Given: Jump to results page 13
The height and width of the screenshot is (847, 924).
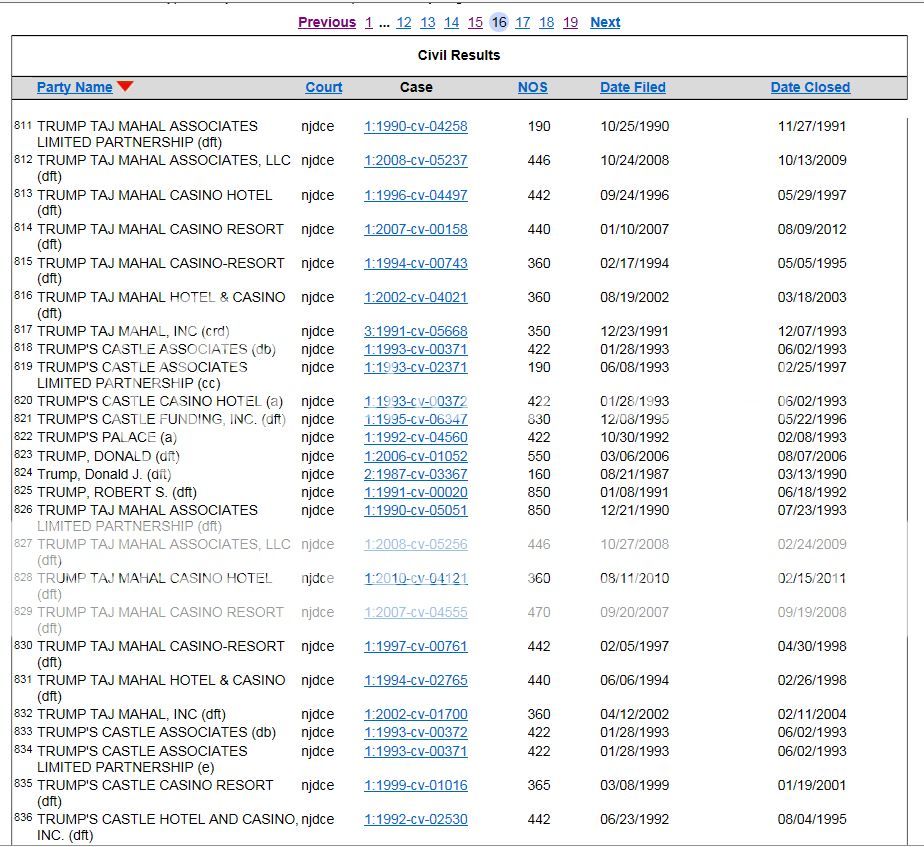Looking at the screenshot, I should click(428, 22).
